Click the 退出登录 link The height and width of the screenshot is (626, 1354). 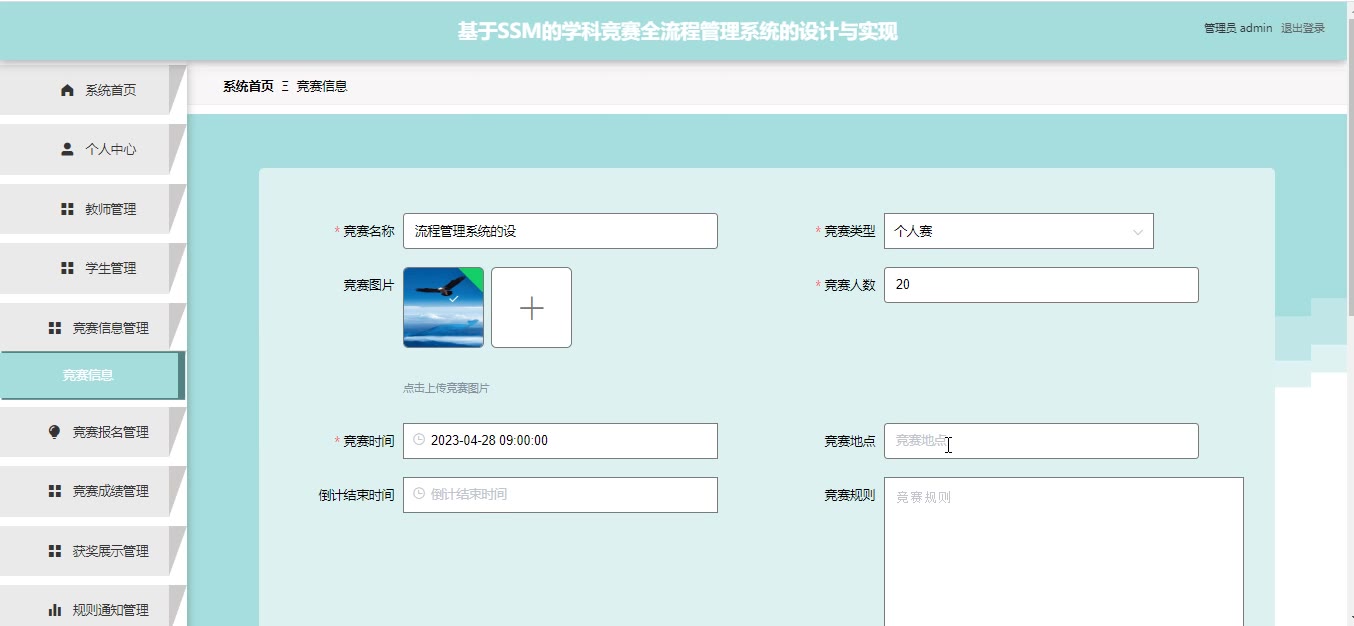coord(1302,28)
